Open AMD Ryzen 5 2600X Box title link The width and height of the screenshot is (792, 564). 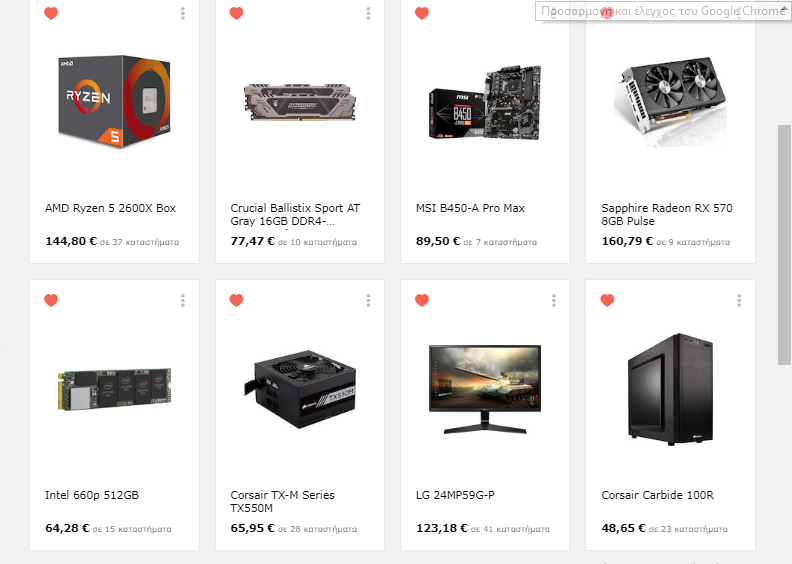tap(110, 208)
